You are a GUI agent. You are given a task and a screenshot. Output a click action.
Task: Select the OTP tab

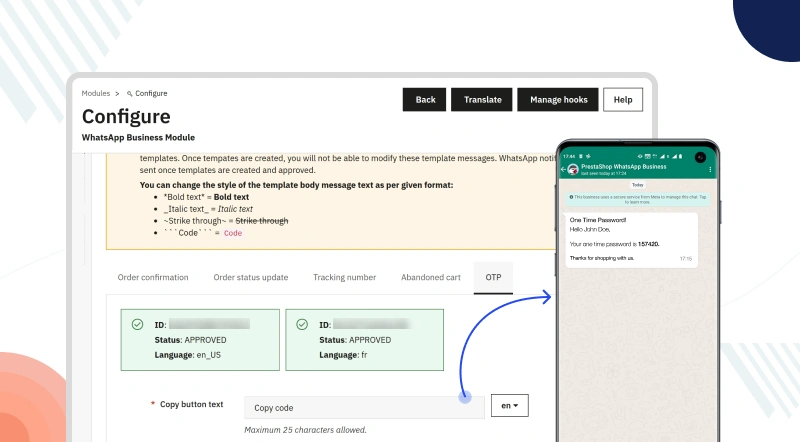tap(493, 277)
